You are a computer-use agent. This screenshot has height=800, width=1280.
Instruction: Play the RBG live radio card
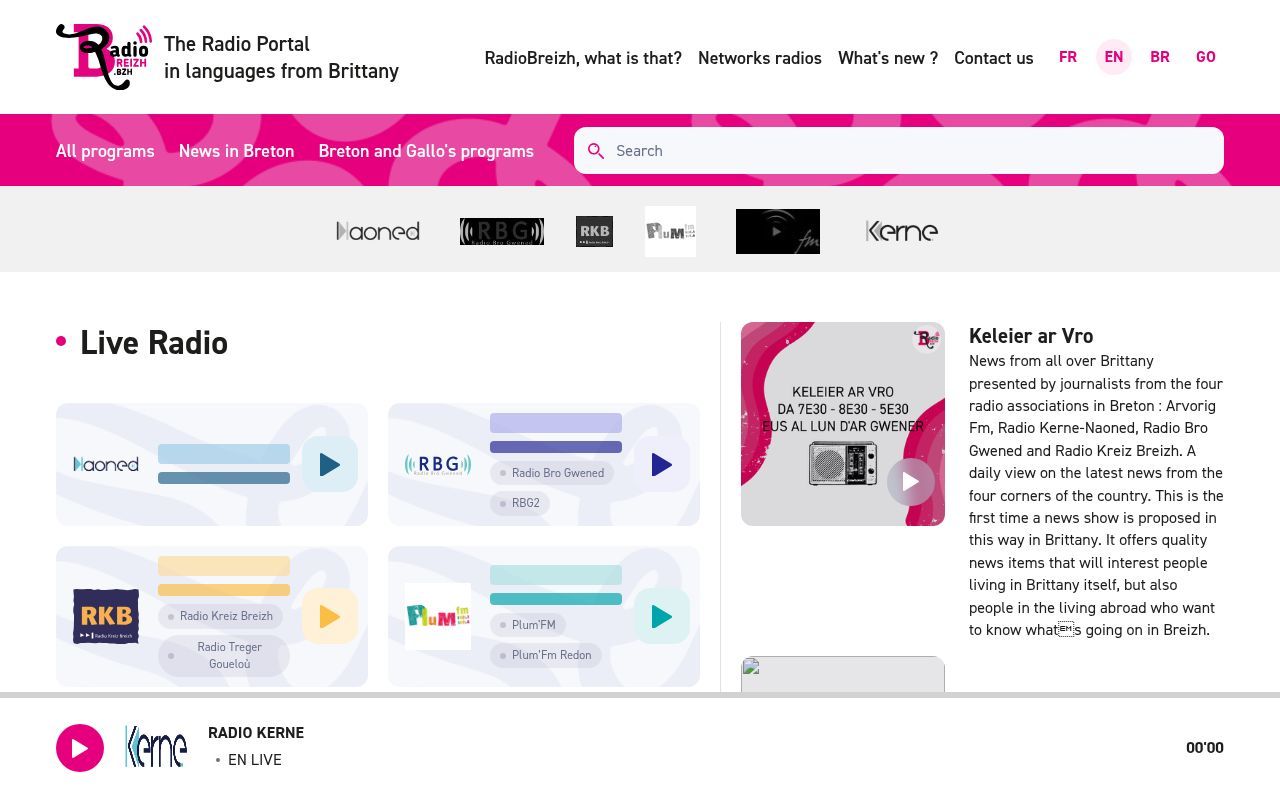point(662,464)
